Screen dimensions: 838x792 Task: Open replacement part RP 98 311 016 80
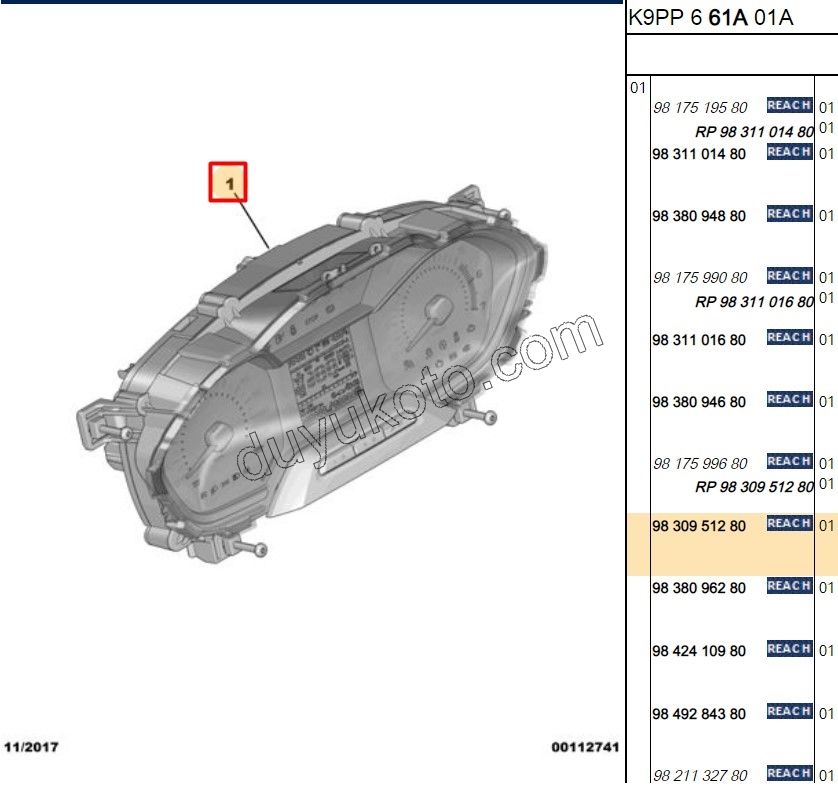[754, 302]
